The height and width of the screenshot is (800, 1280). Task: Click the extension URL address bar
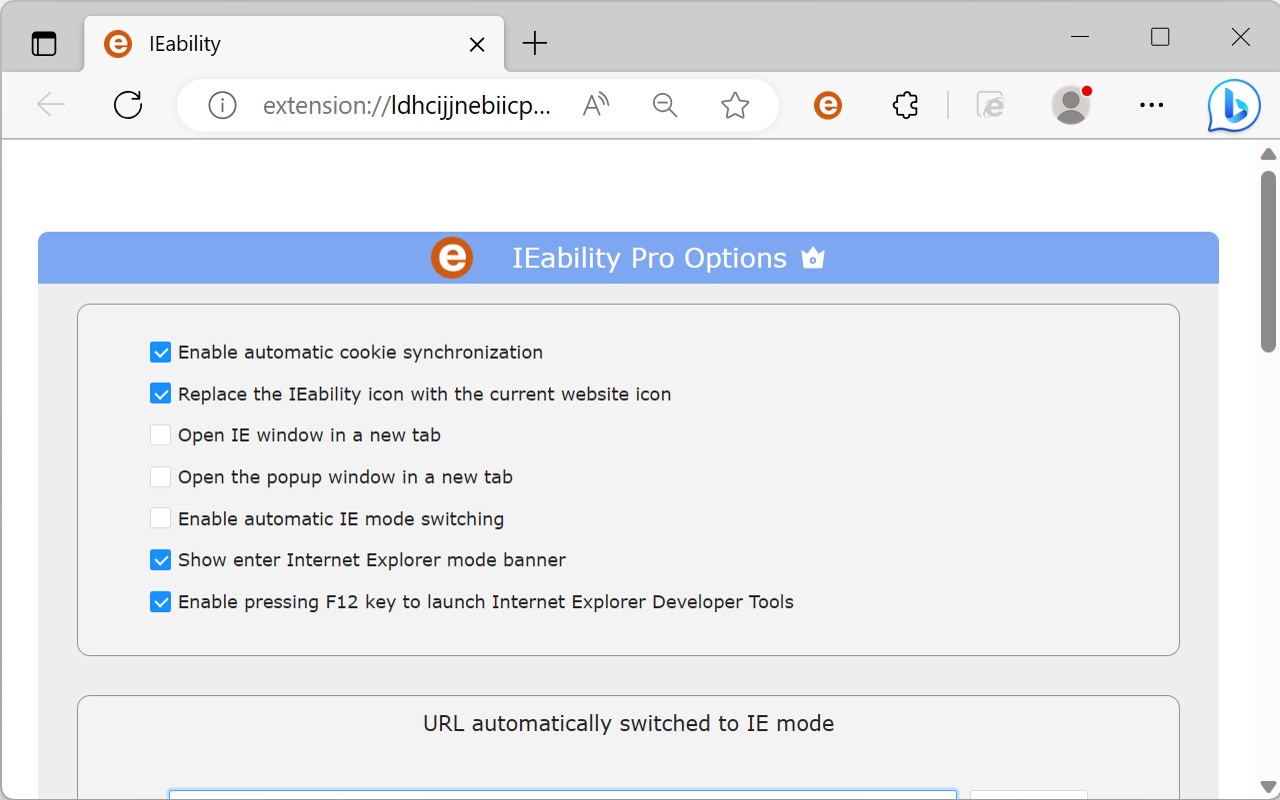406,105
